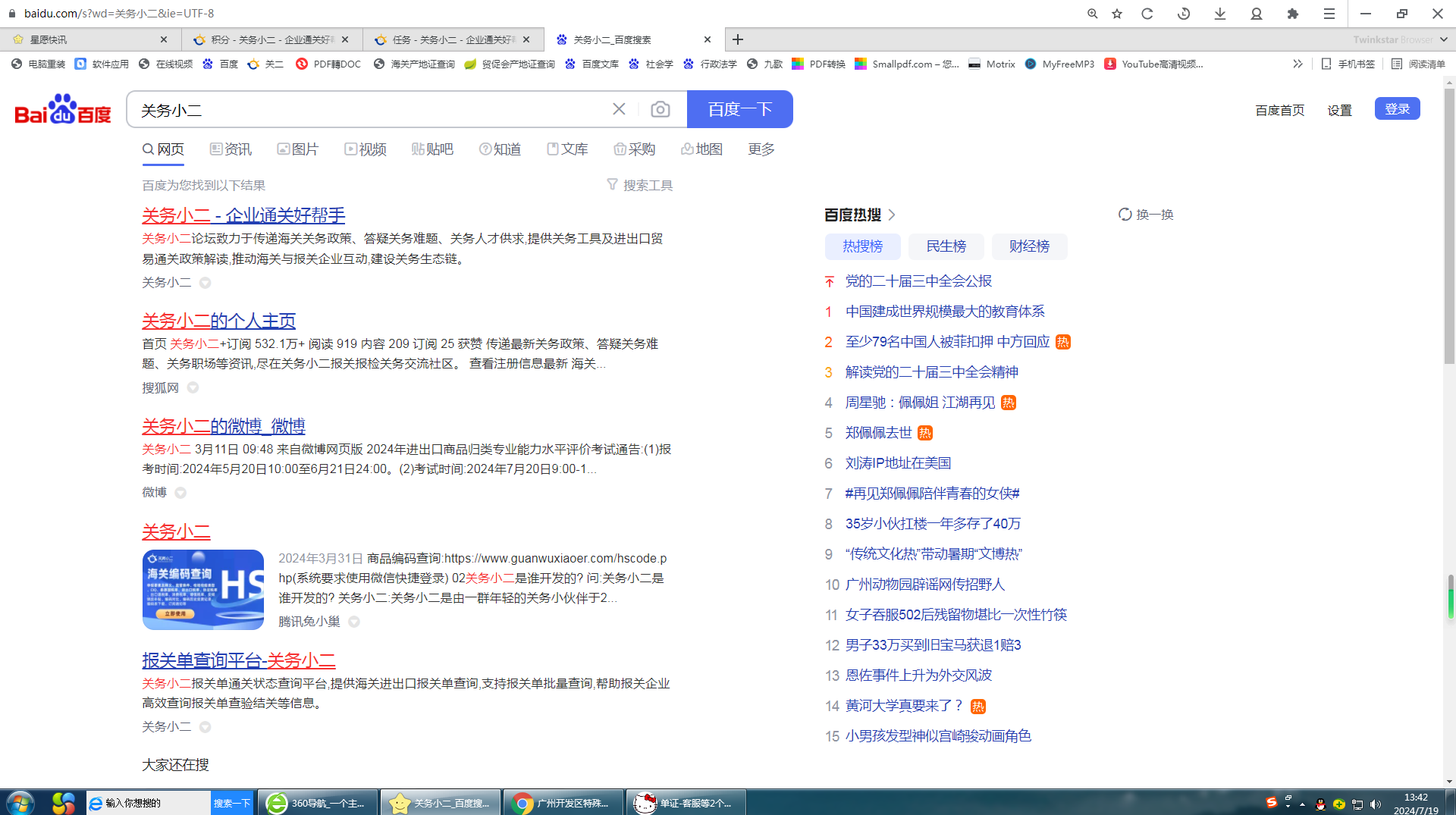Screen dimensions: 1456x815
Task: Expand 百度热搜 with the chevron
Action: (x=892, y=215)
